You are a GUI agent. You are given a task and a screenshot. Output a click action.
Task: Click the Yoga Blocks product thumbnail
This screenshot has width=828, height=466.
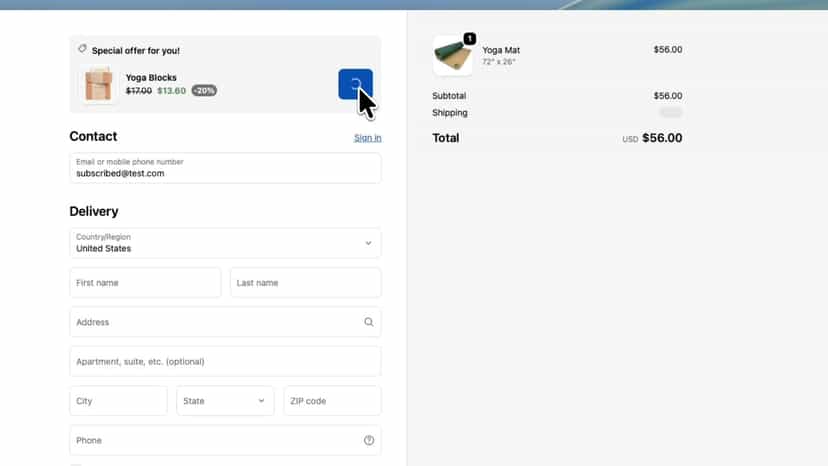click(x=99, y=85)
